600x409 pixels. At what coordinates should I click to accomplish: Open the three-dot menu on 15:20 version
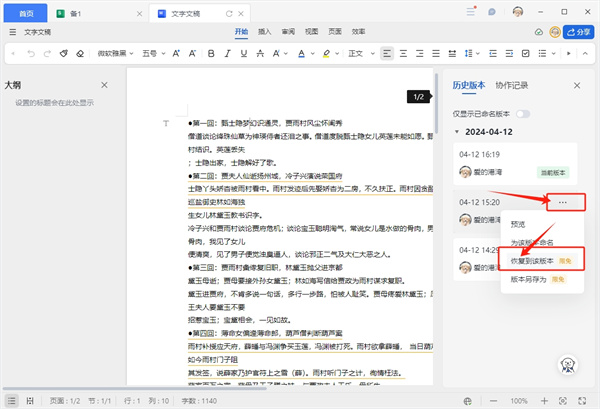coord(563,202)
